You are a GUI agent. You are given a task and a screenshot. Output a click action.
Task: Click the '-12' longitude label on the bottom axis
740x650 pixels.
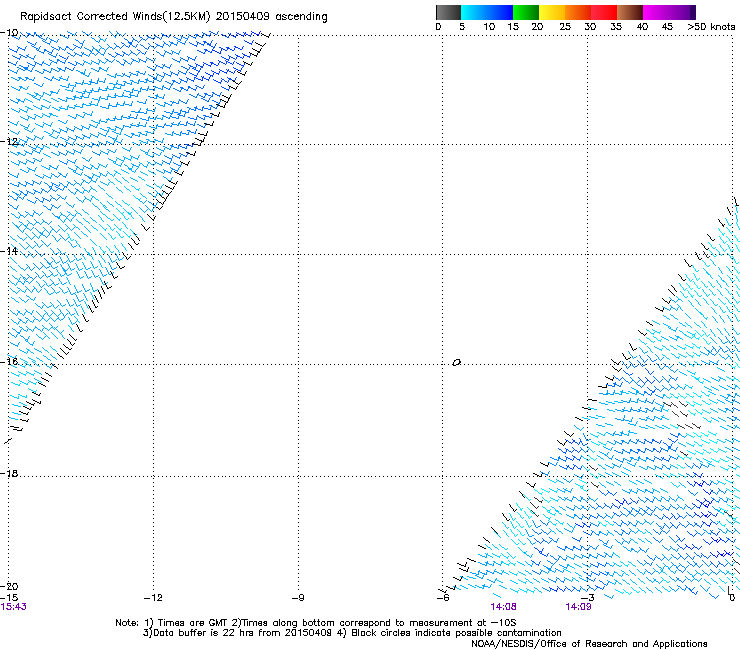click(153, 598)
